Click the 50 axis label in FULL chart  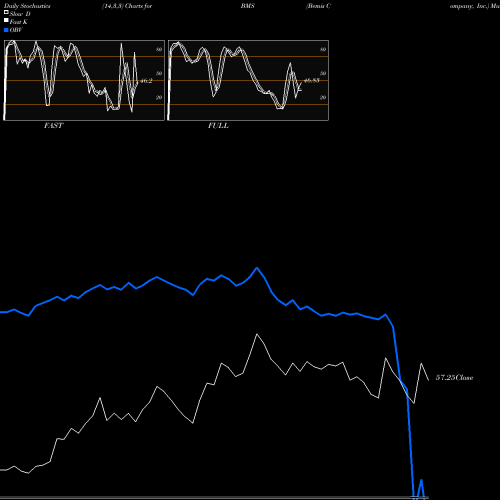pyautogui.click(x=323, y=73)
